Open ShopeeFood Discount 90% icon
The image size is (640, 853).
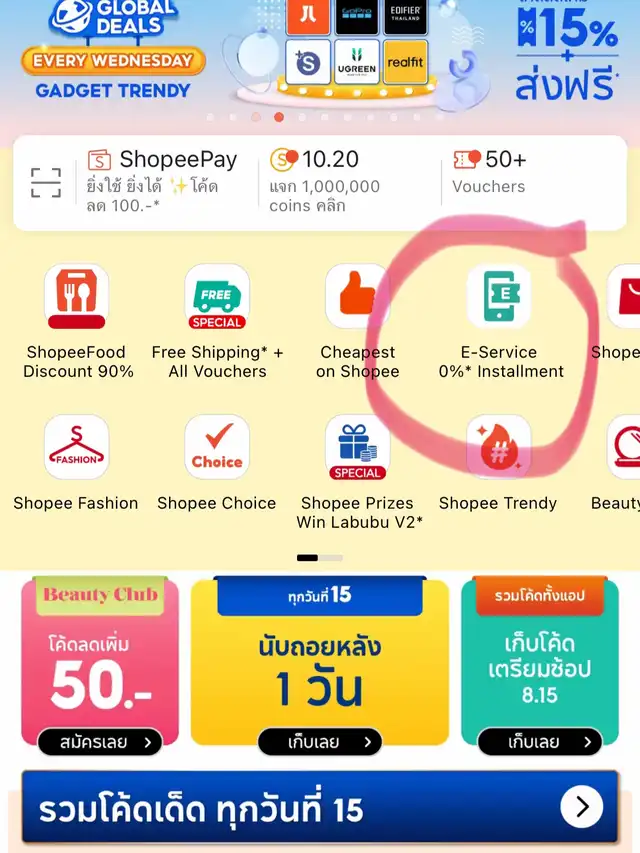coord(76,296)
